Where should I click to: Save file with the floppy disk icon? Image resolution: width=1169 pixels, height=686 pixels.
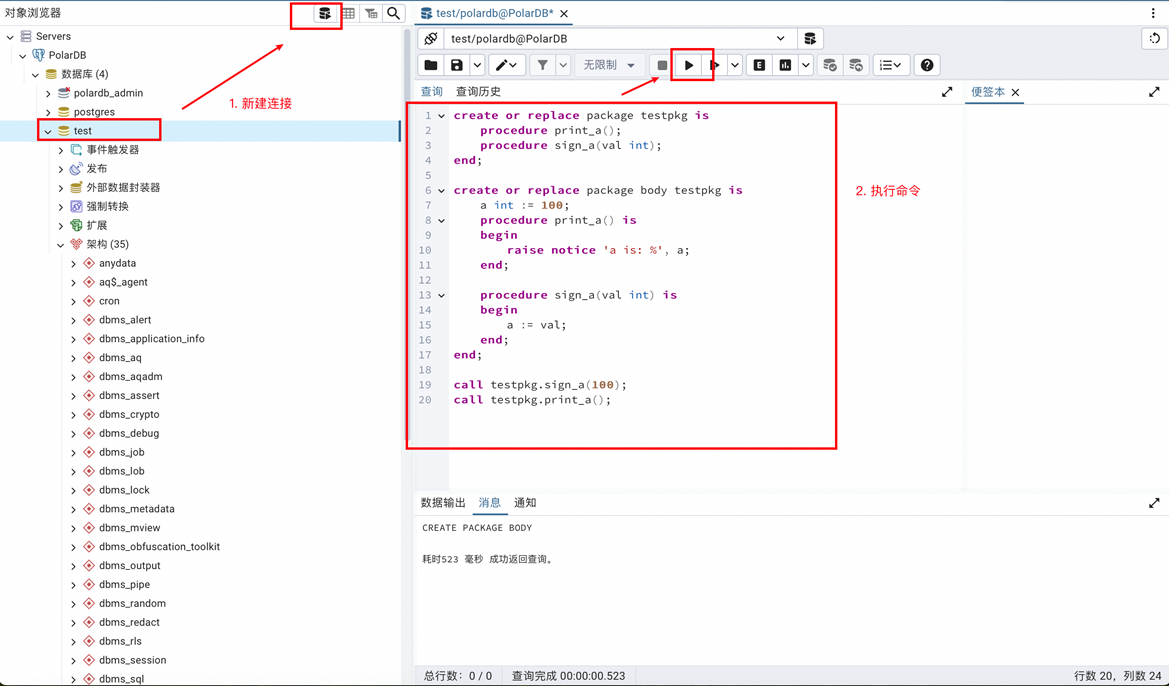(x=456, y=65)
